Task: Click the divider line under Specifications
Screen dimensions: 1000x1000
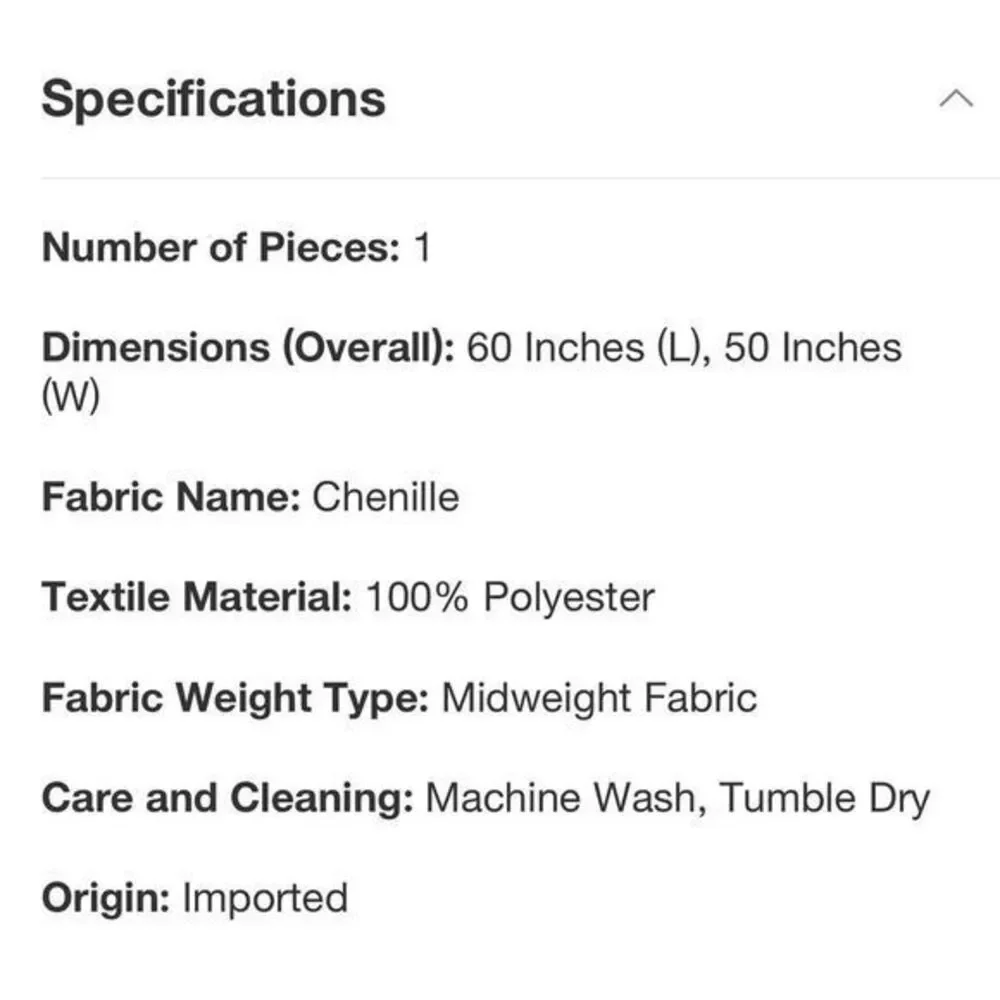Action: pos(520,179)
